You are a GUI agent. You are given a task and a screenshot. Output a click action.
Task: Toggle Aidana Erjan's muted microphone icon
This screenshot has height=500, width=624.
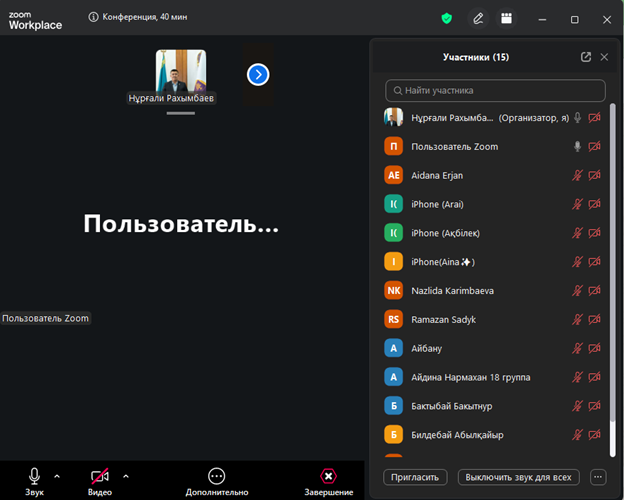(577, 175)
